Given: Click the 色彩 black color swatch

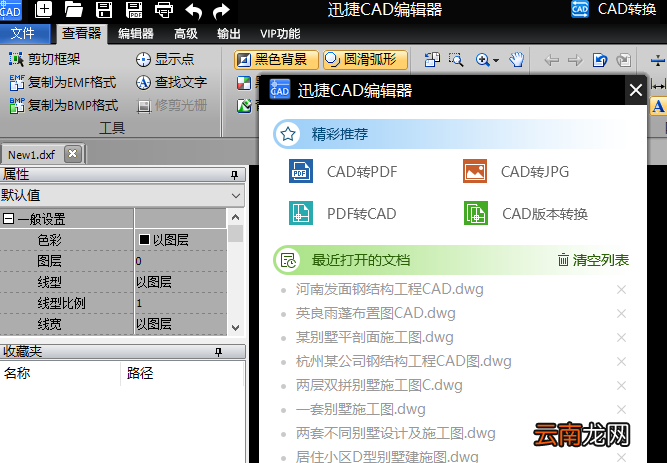Looking at the screenshot, I should [144, 240].
